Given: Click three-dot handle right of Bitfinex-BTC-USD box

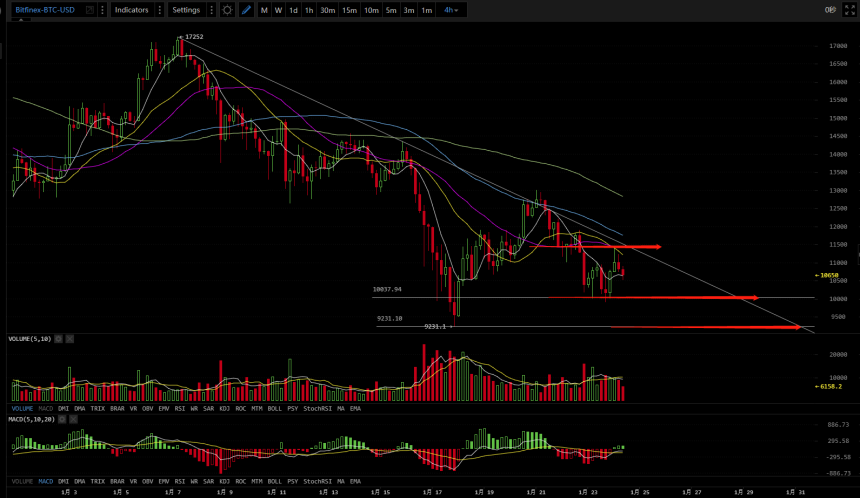Looking at the screenshot, I should 104,10.
